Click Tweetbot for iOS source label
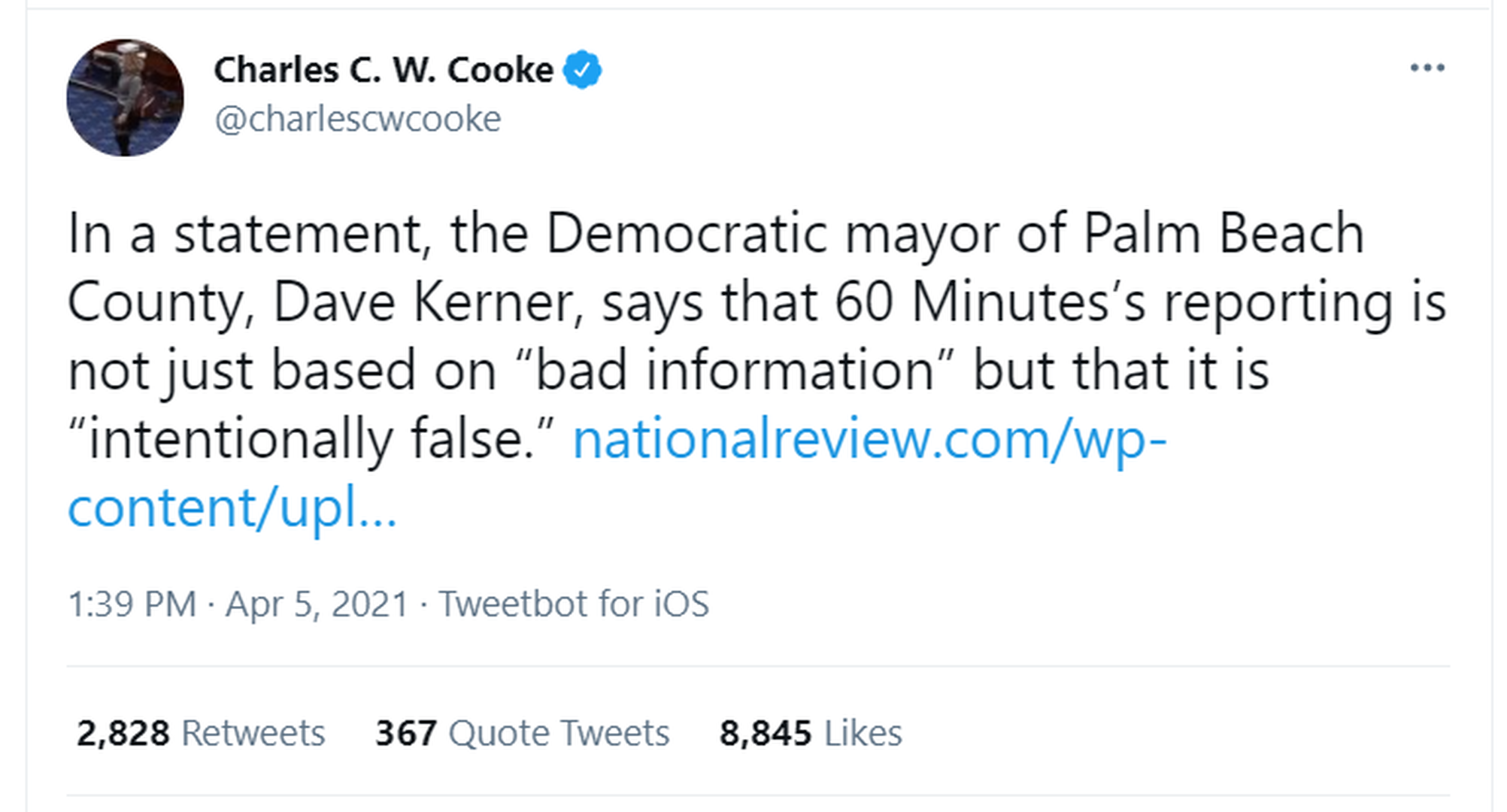Image resolution: width=1507 pixels, height=812 pixels. [573, 604]
